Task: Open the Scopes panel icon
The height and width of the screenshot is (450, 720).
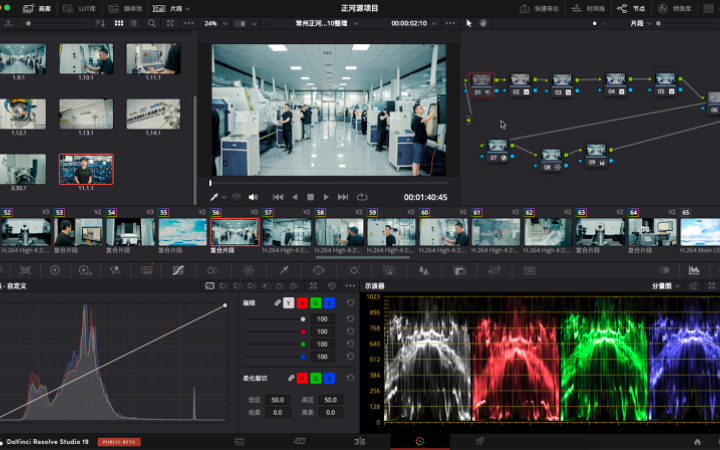Action: [x=694, y=270]
